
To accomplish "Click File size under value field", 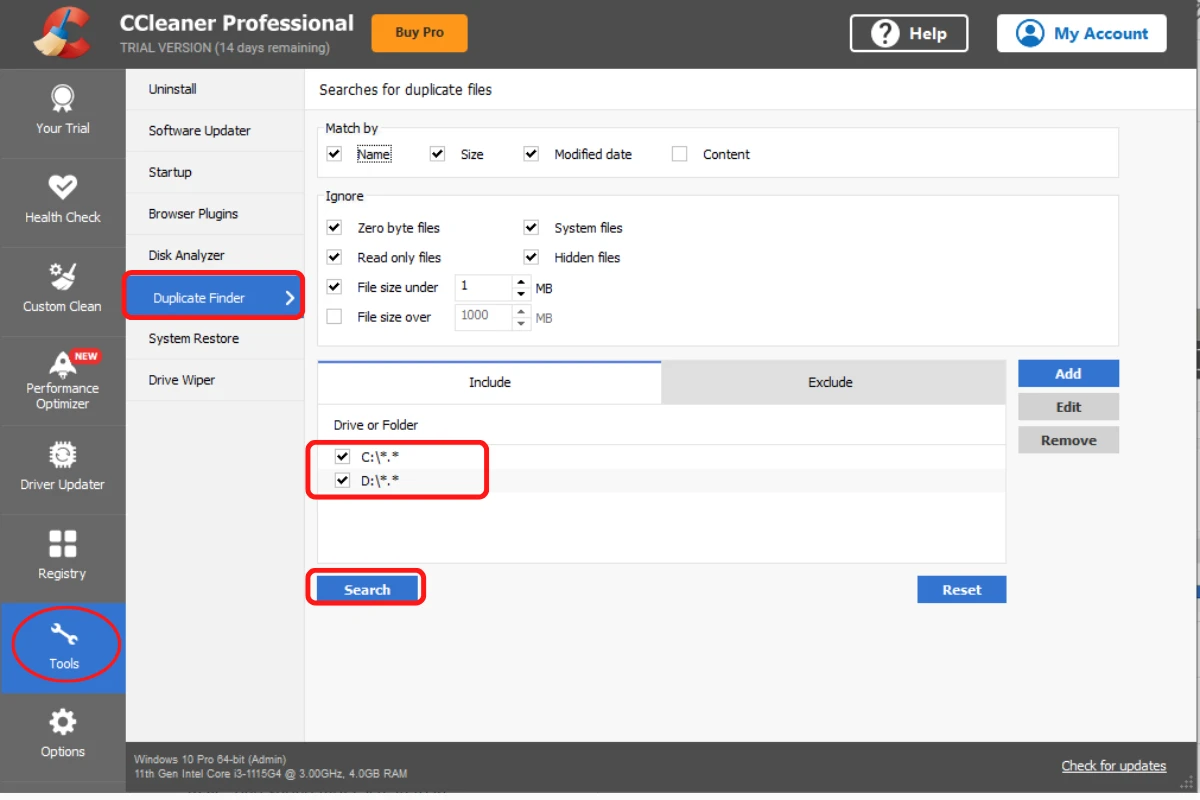I will click(484, 287).
